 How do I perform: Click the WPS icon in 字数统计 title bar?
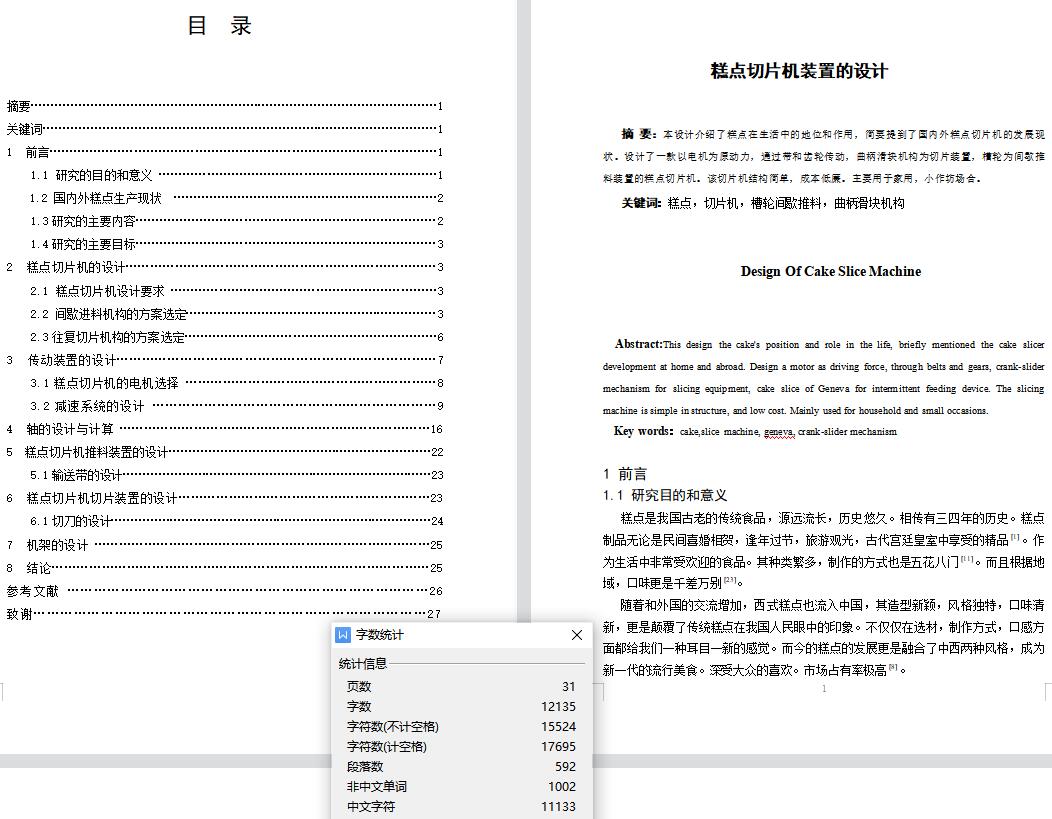click(x=343, y=635)
